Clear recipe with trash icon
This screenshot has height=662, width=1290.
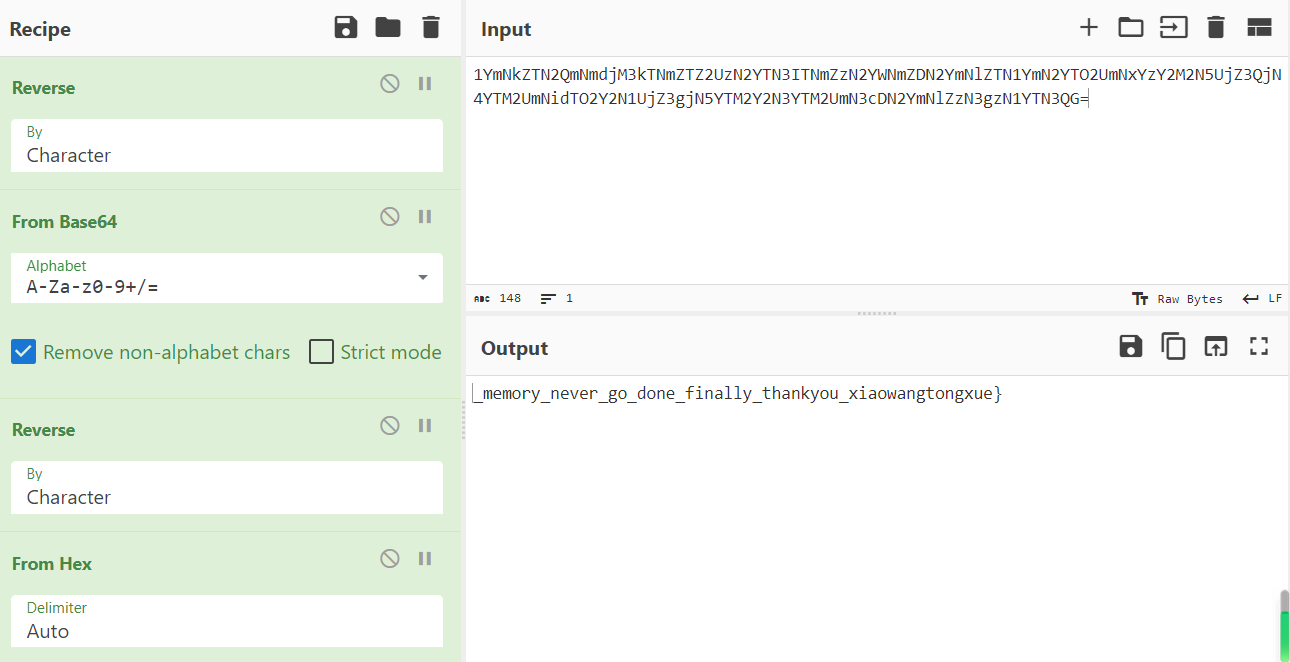[x=431, y=28]
